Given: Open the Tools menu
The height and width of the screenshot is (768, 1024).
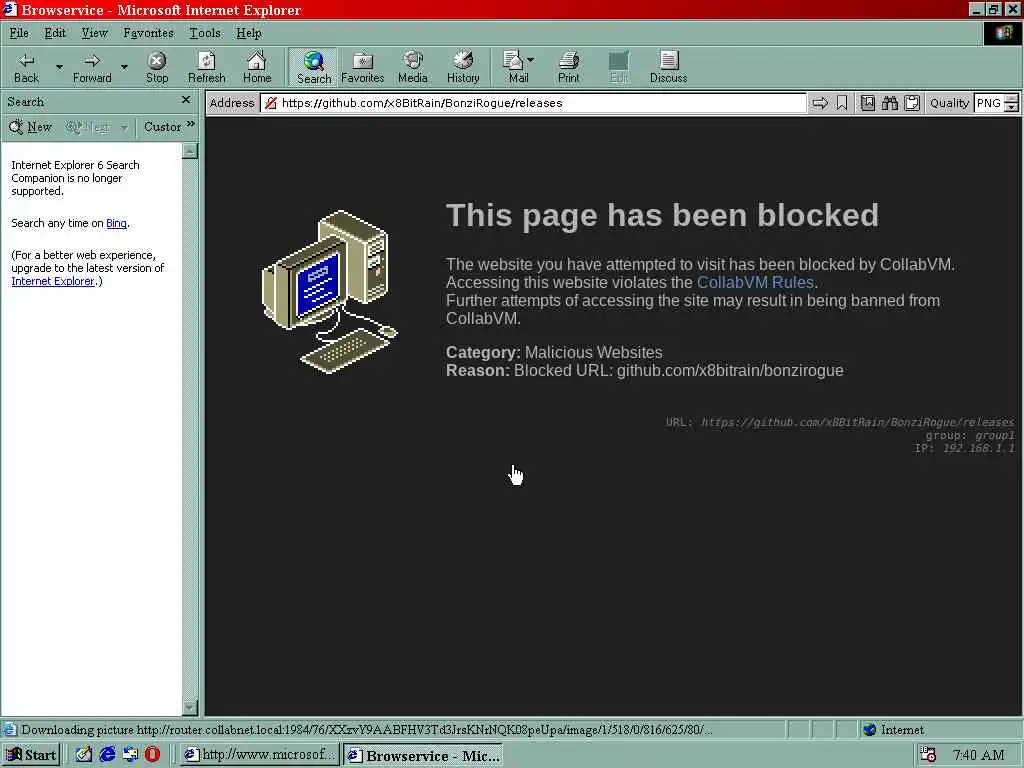Looking at the screenshot, I should coord(204,33).
